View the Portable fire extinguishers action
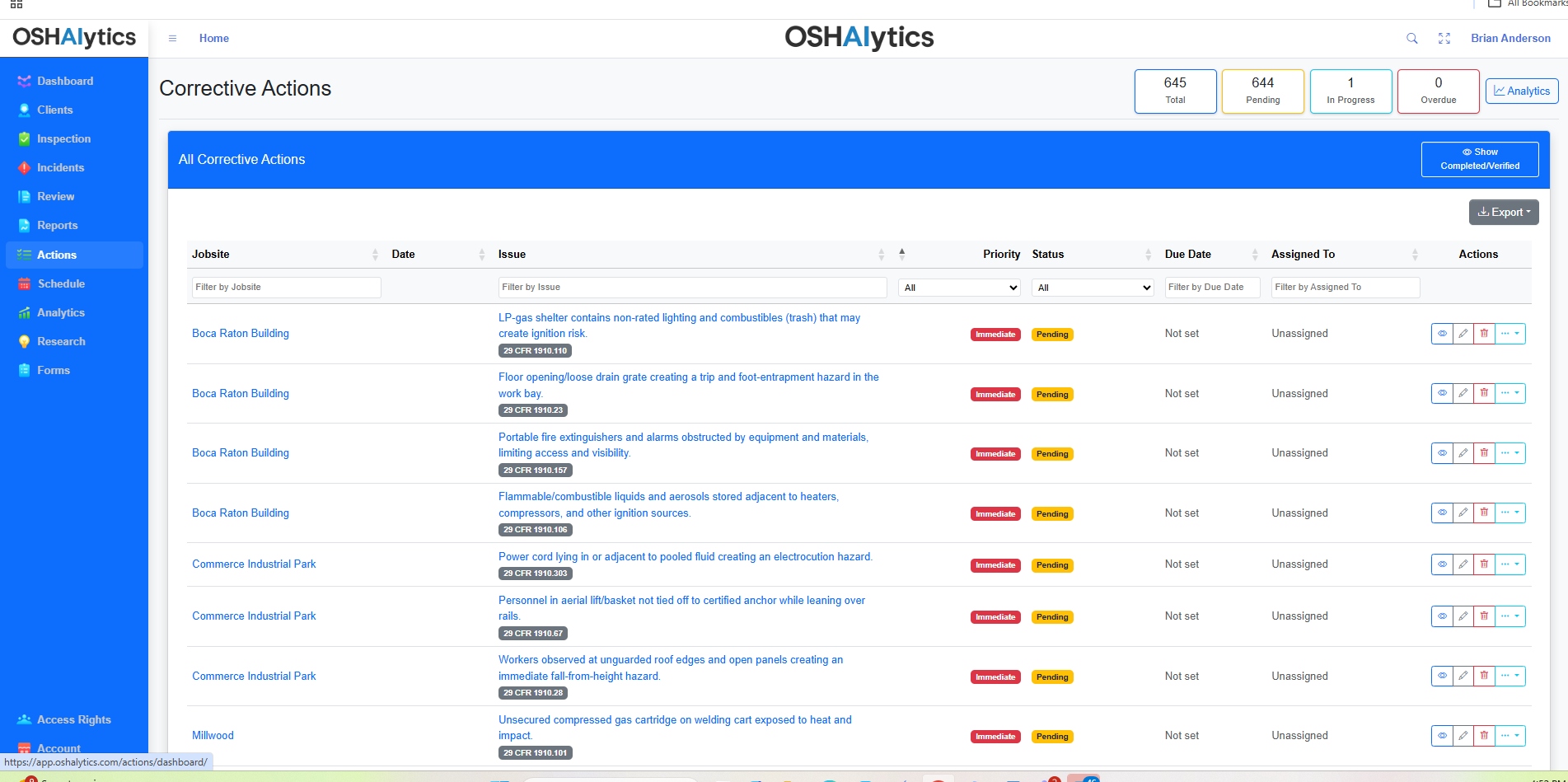The width and height of the screenshot is (1568, 782). 1442,453
